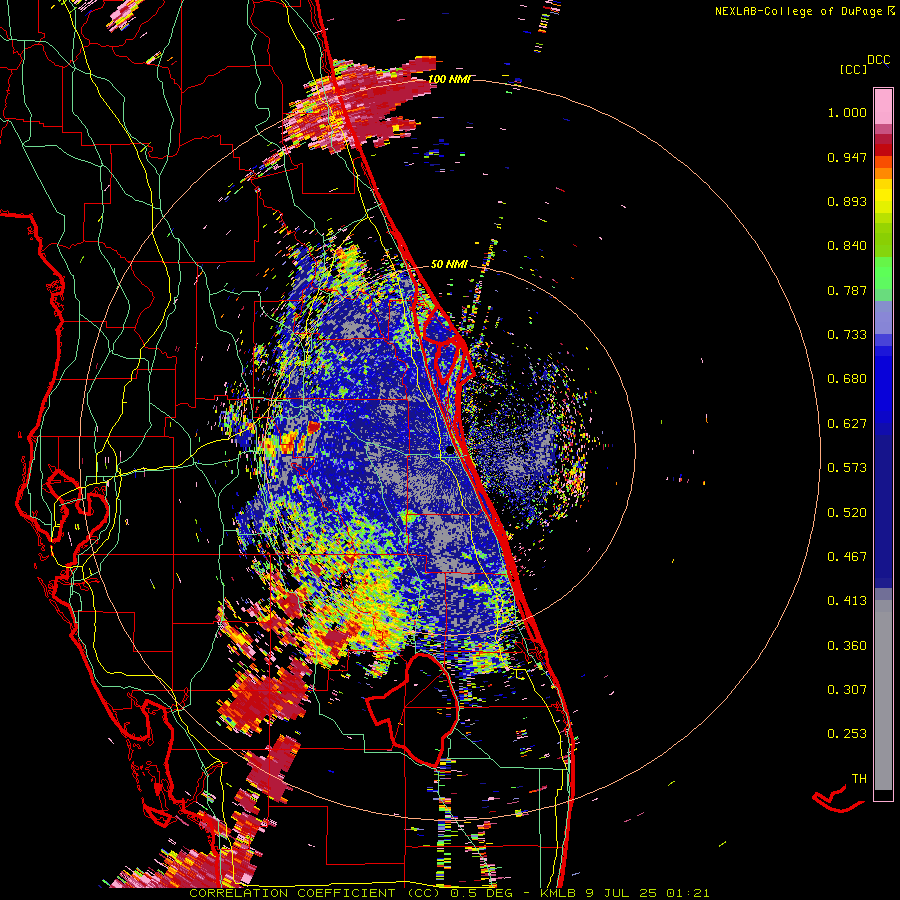This screenshot has width=900, height=900.
Task: Click the 0.680 legend value
Action: point(847,379)
